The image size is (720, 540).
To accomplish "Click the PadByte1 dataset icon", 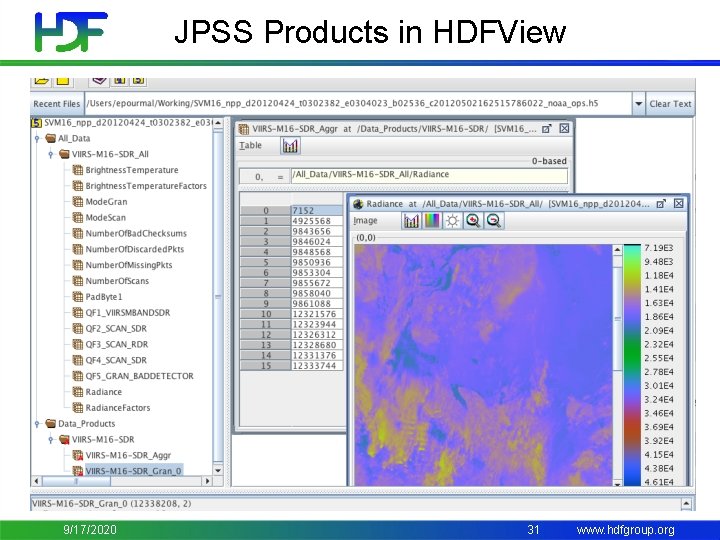I will pyautogui.click(x=78, y=297).
